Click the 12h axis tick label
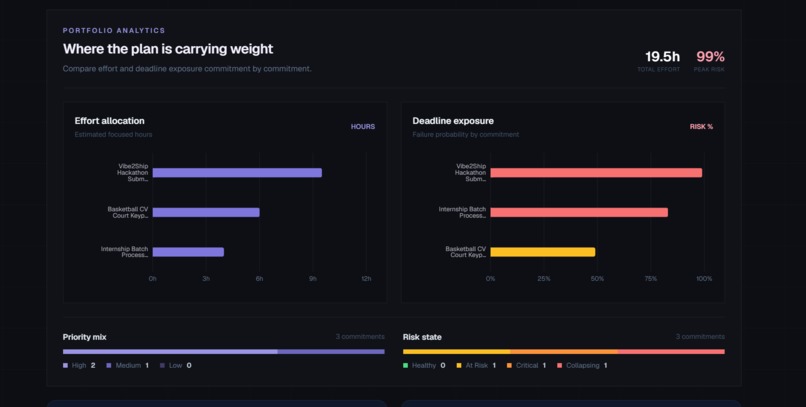The image size is (806, 407). click(x=366, y=279)
